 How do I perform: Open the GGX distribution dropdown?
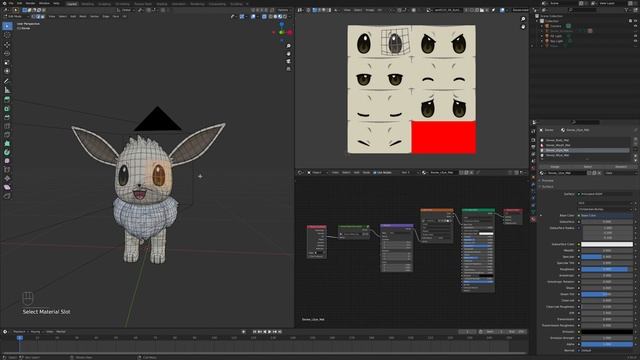pos(606,203)
